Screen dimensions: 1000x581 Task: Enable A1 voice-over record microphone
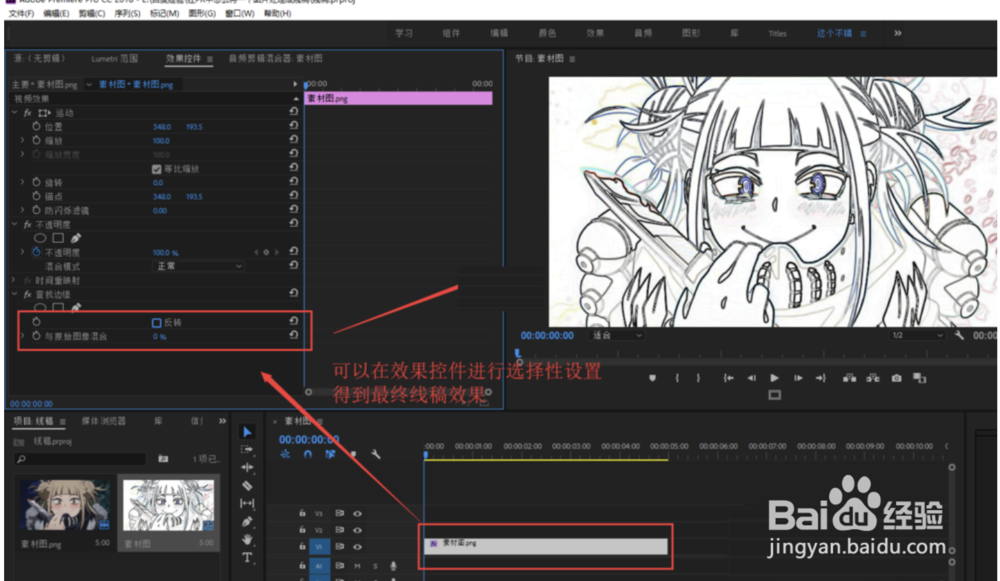coord(393,566)
